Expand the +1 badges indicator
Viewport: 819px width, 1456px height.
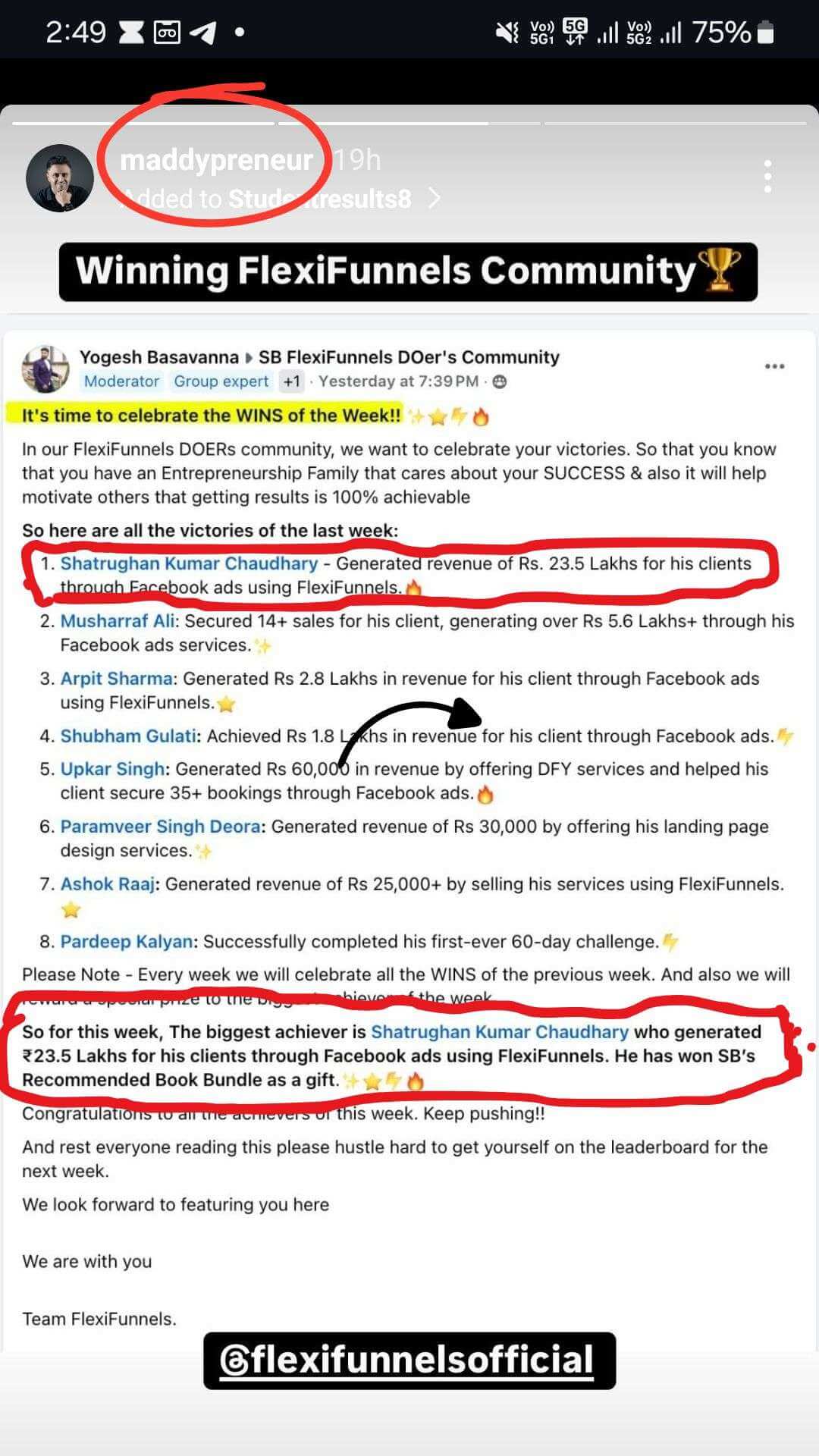(x=291, y=381)
